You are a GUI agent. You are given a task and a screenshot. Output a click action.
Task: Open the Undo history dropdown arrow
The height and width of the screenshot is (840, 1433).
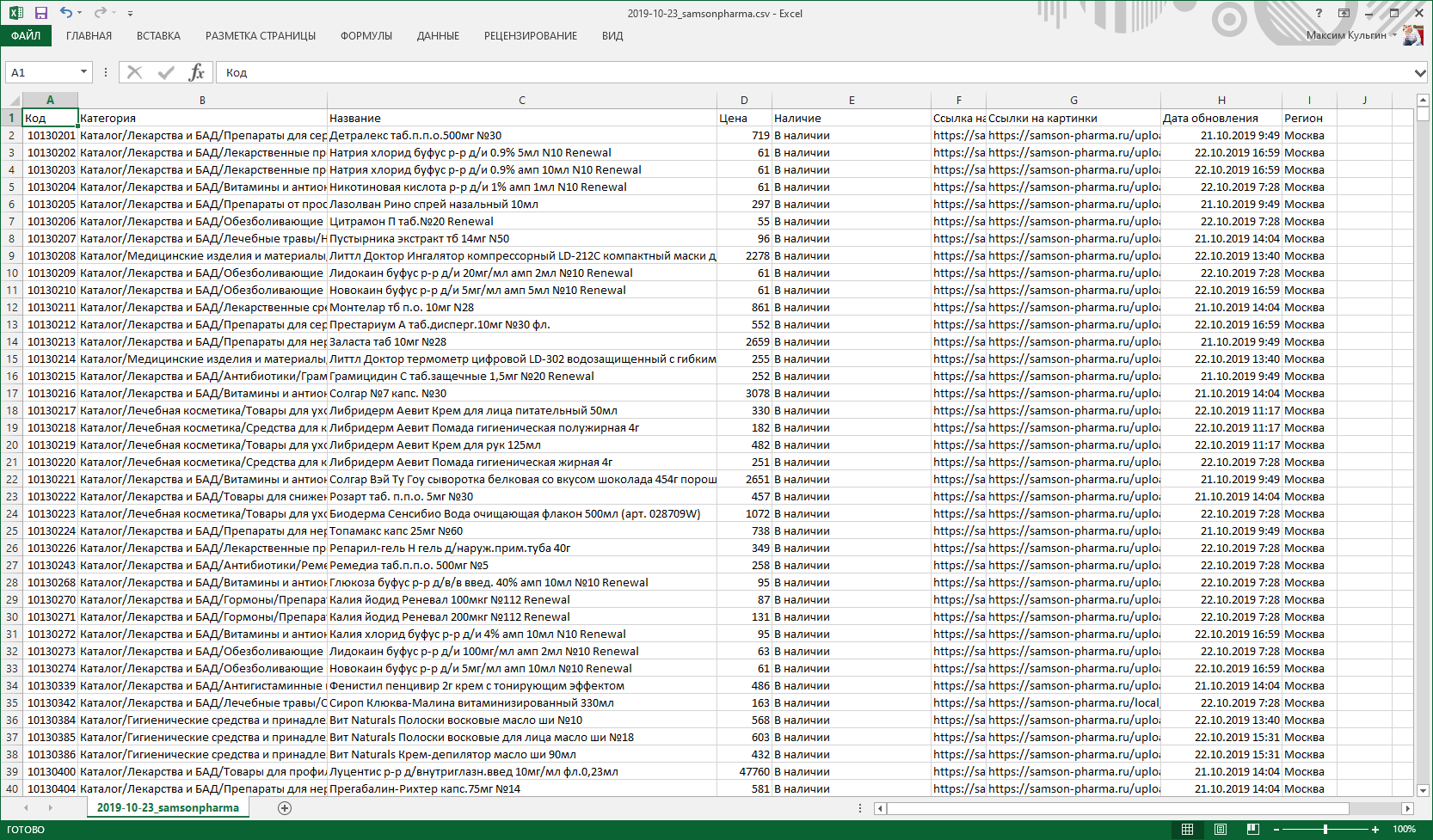click(x=80, y=13)
